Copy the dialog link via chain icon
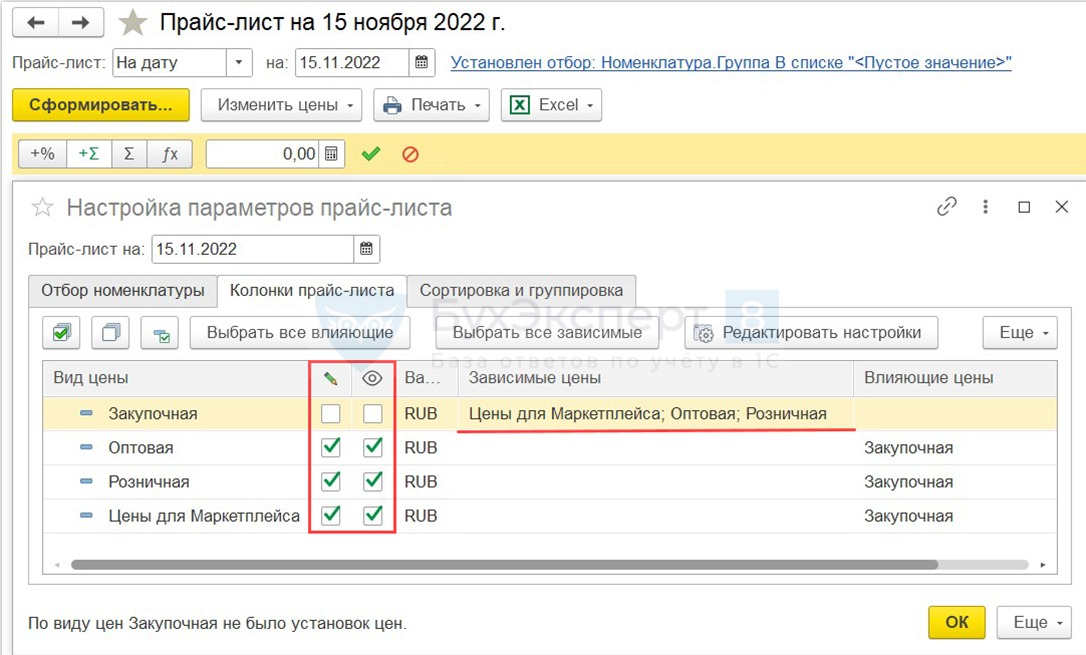 (x=946, y=207)
